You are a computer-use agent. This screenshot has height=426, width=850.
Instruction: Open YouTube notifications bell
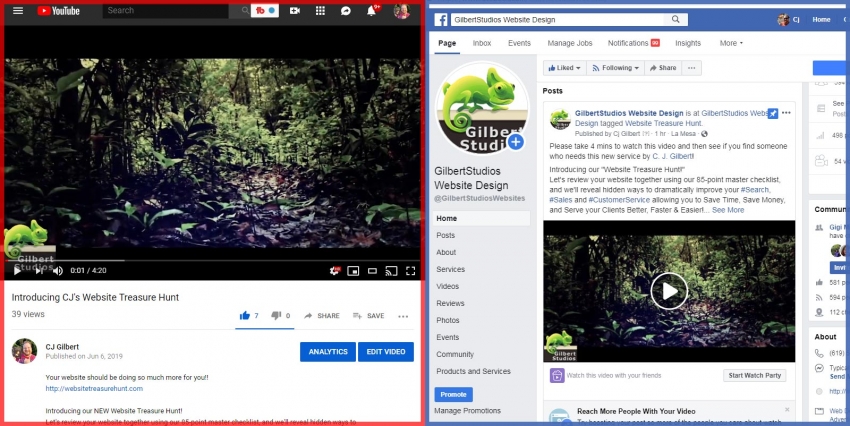click(371, 10)
